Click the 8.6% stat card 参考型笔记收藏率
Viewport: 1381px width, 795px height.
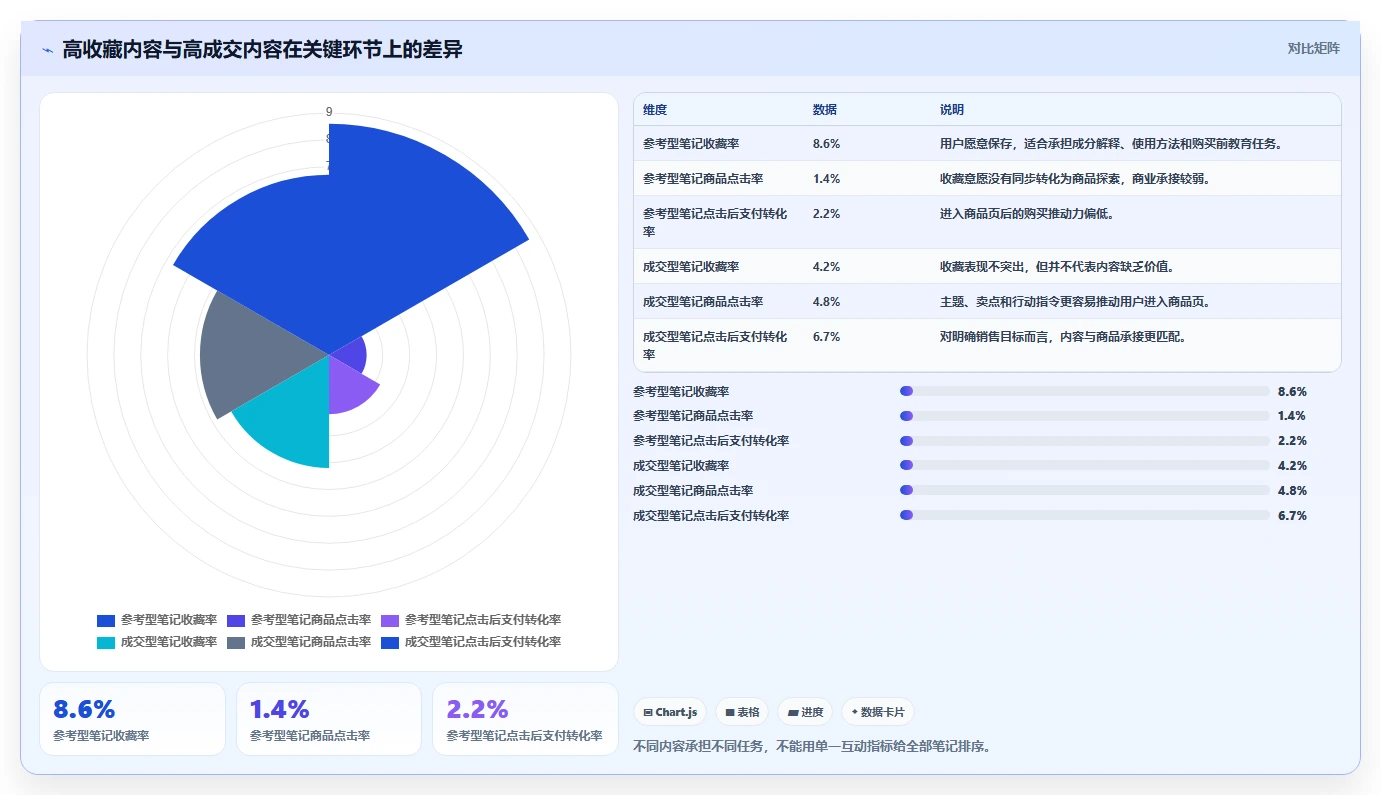[132, 719]
